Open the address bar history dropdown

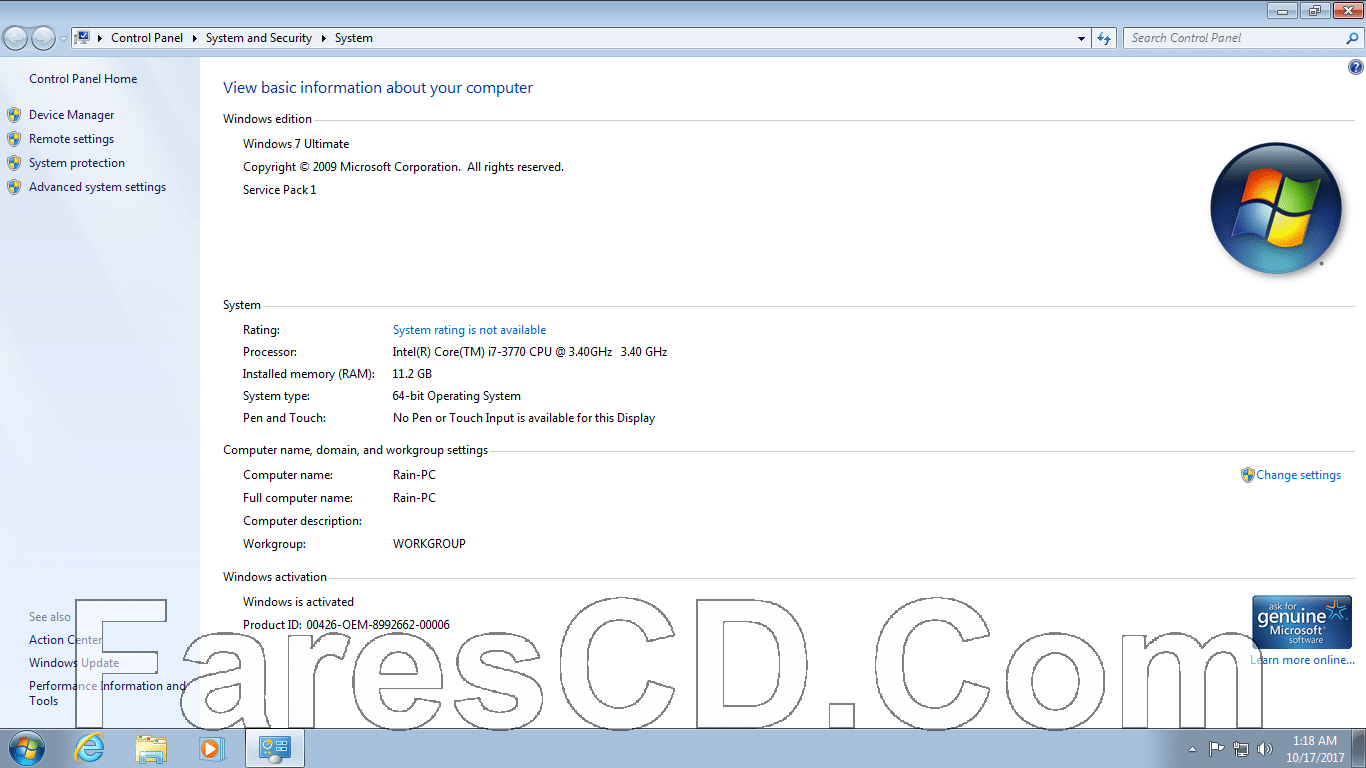(1081, 38)
